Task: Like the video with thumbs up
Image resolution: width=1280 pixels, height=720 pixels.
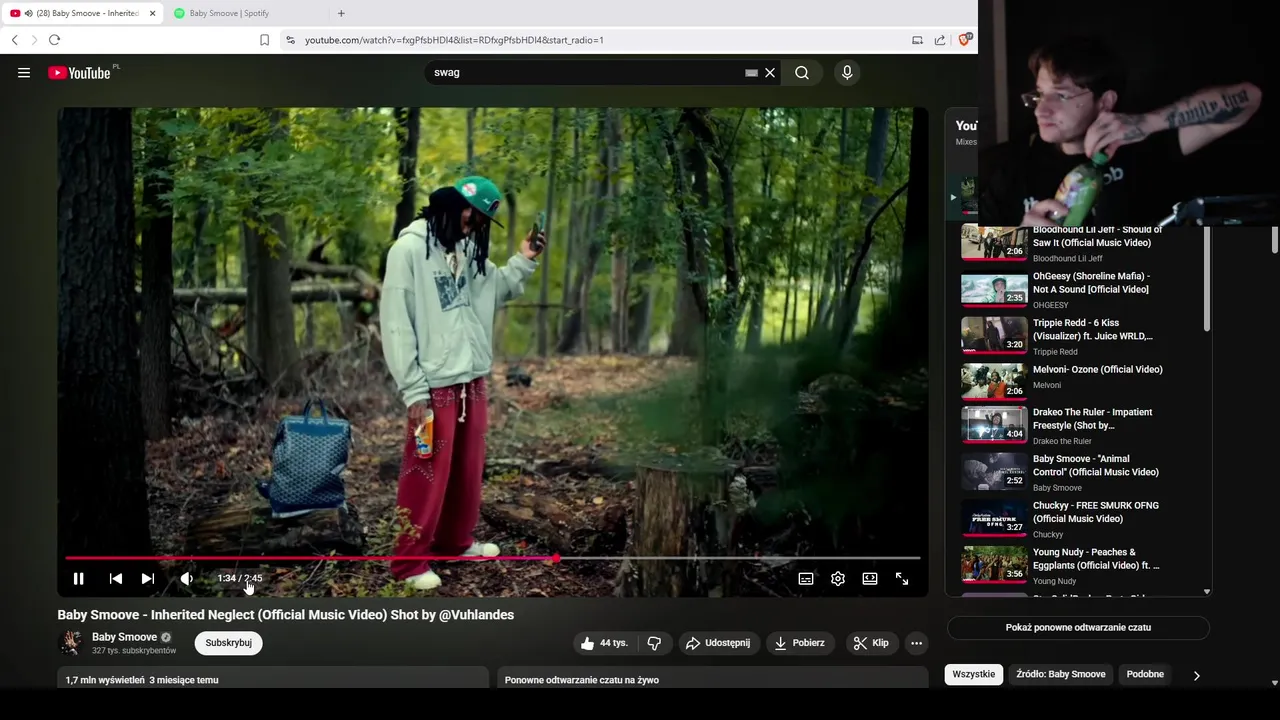Action: [605, 643]
